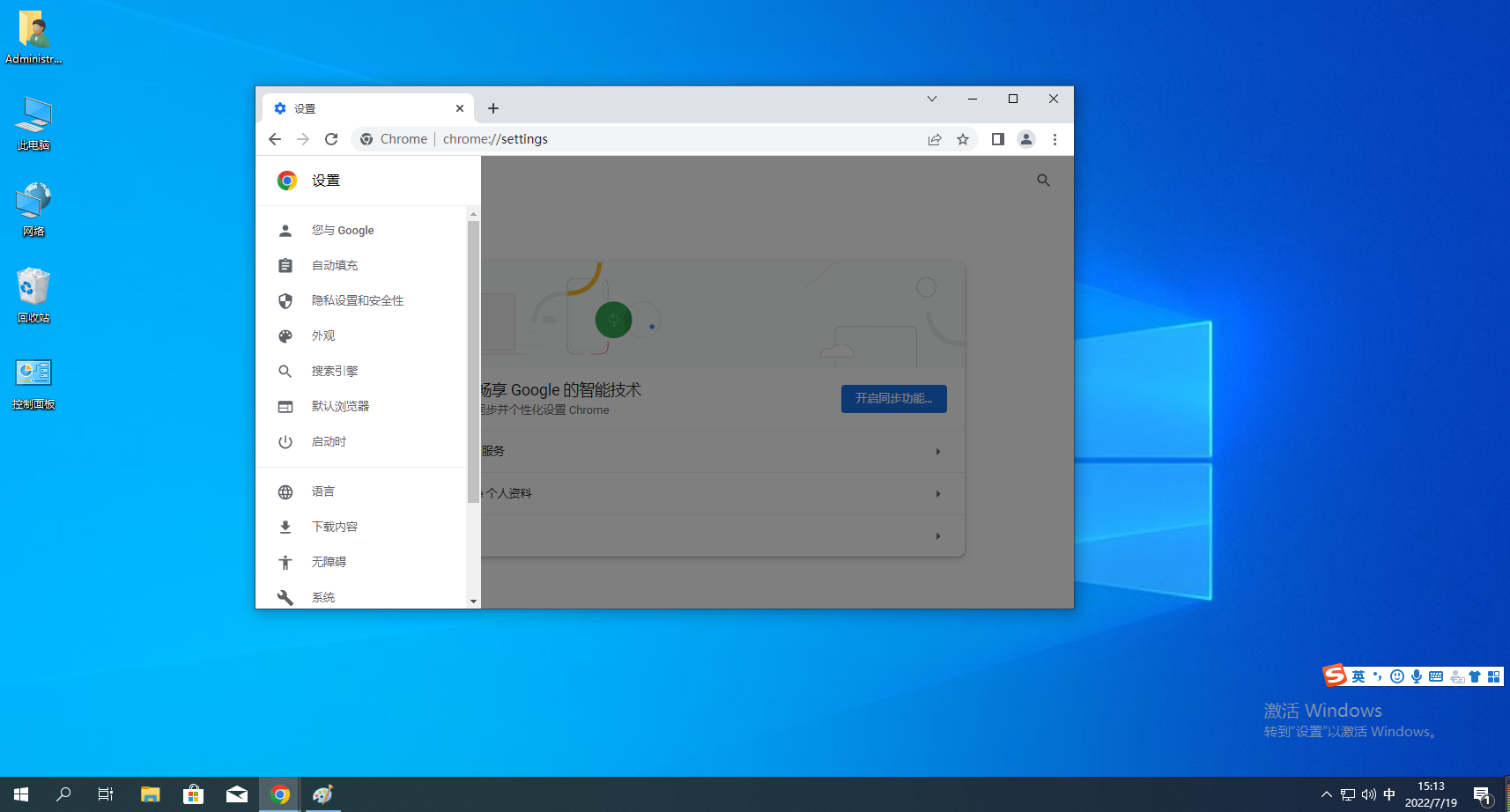The width and height of the screenshot is (1510, 812).
Task: Open File Explorer from the taskbar
Action: tap(151, 794)
